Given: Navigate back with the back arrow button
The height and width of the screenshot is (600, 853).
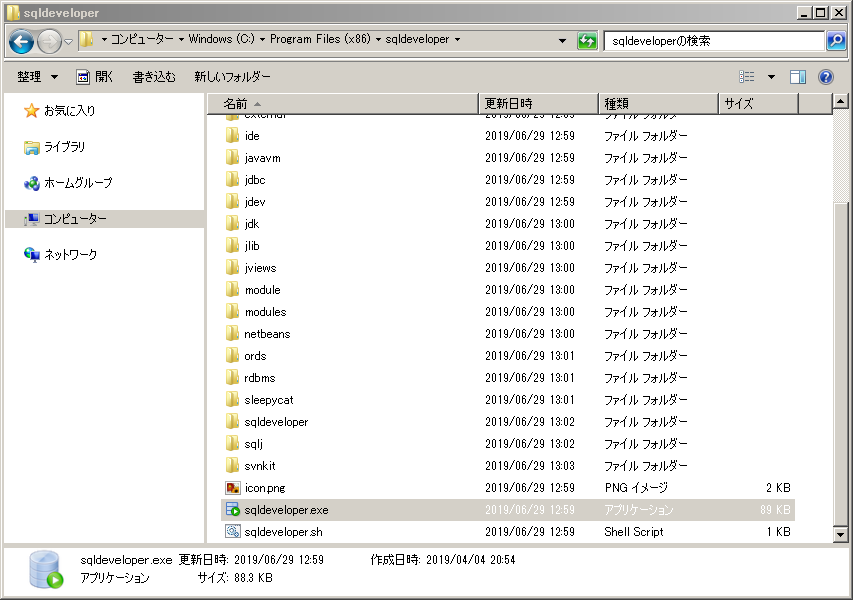Looking at the screenshot, I should click(22, 41).
